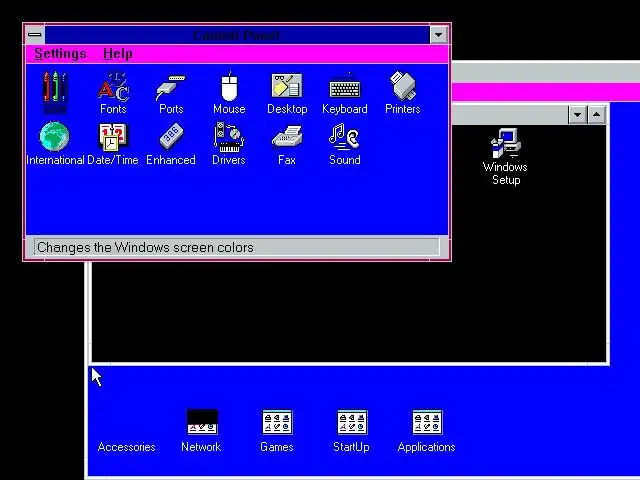Click the Control Panel title bar

click(x=237, y=35)
